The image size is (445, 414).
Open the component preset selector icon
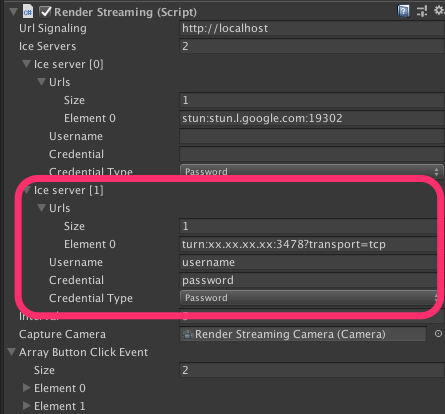(x=422, y=11)
